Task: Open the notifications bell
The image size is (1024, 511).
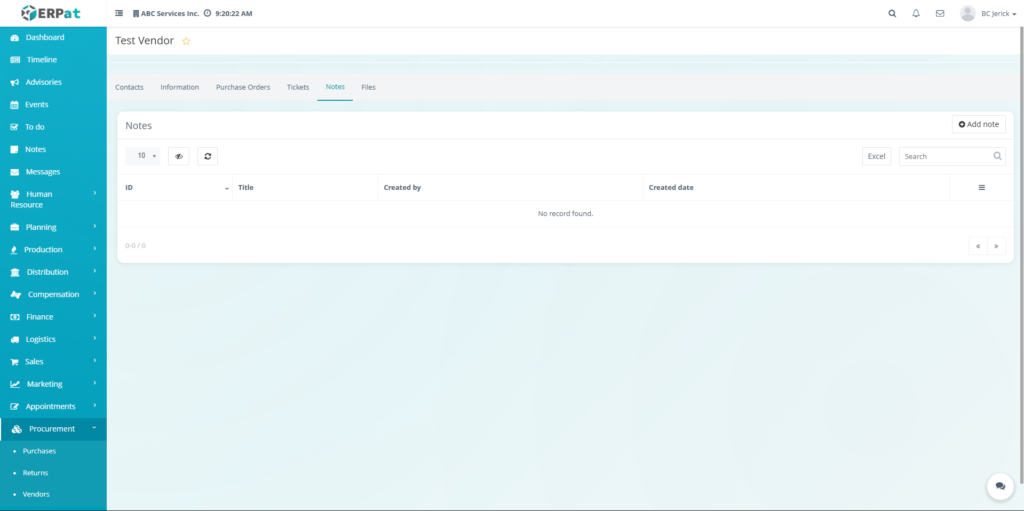Action: [x=916, y=14]
